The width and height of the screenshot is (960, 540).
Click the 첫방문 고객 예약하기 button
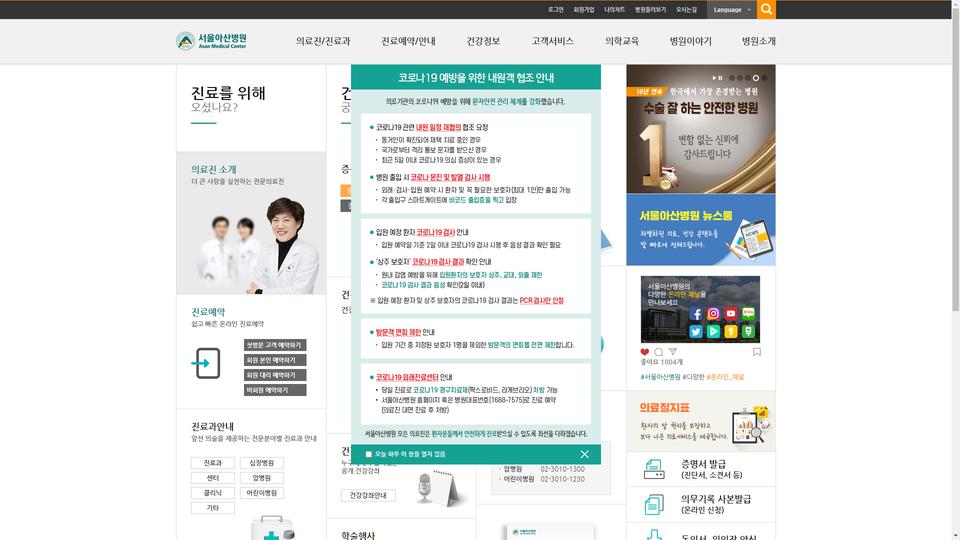coord(275,345)
